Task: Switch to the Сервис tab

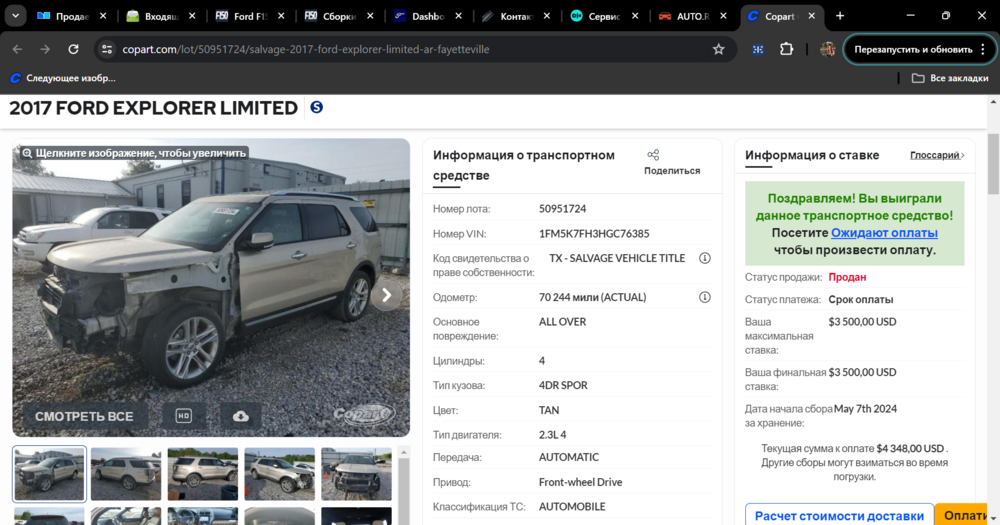Action: pos(596,17)
